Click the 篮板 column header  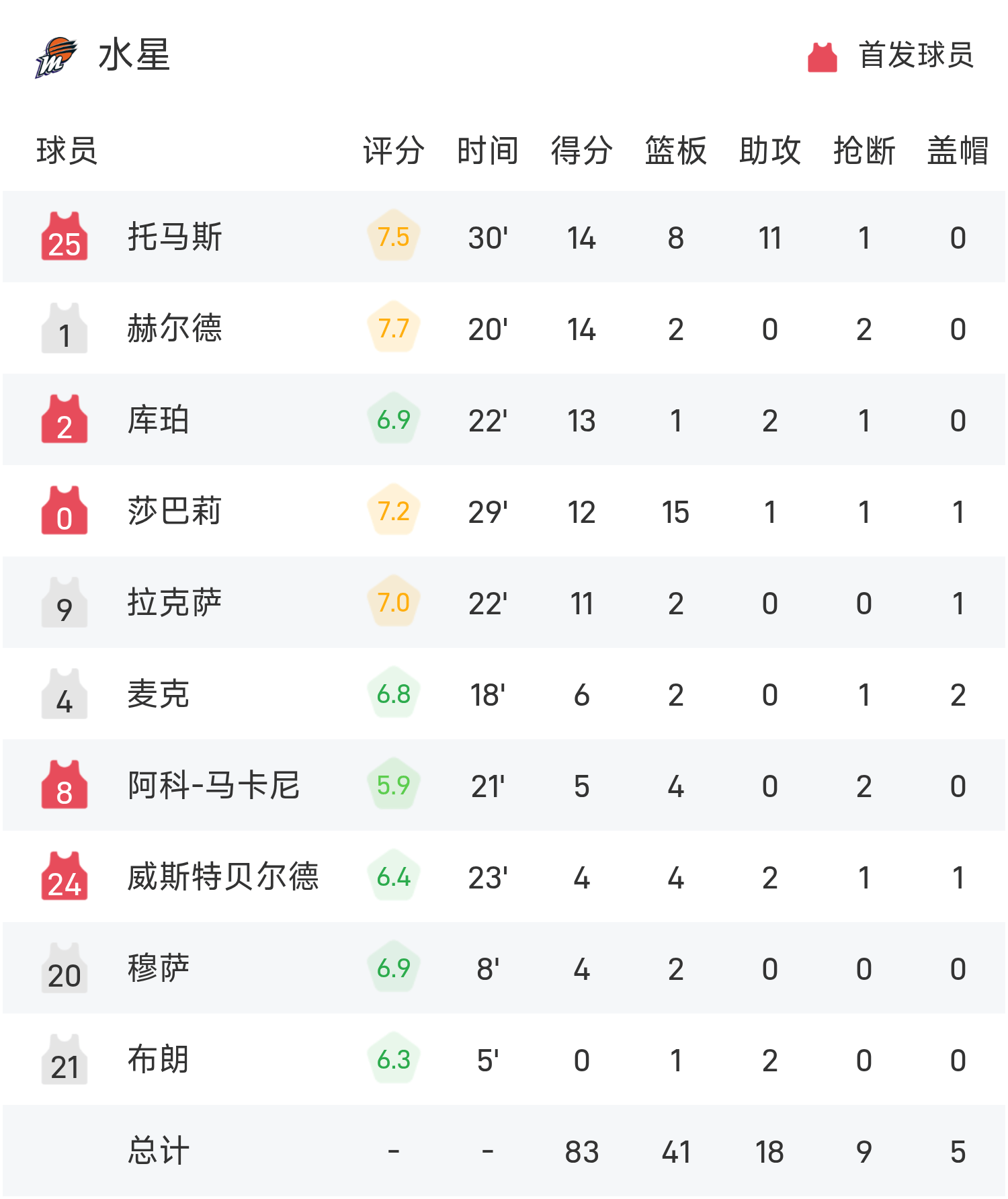click(x=676, y=151)
